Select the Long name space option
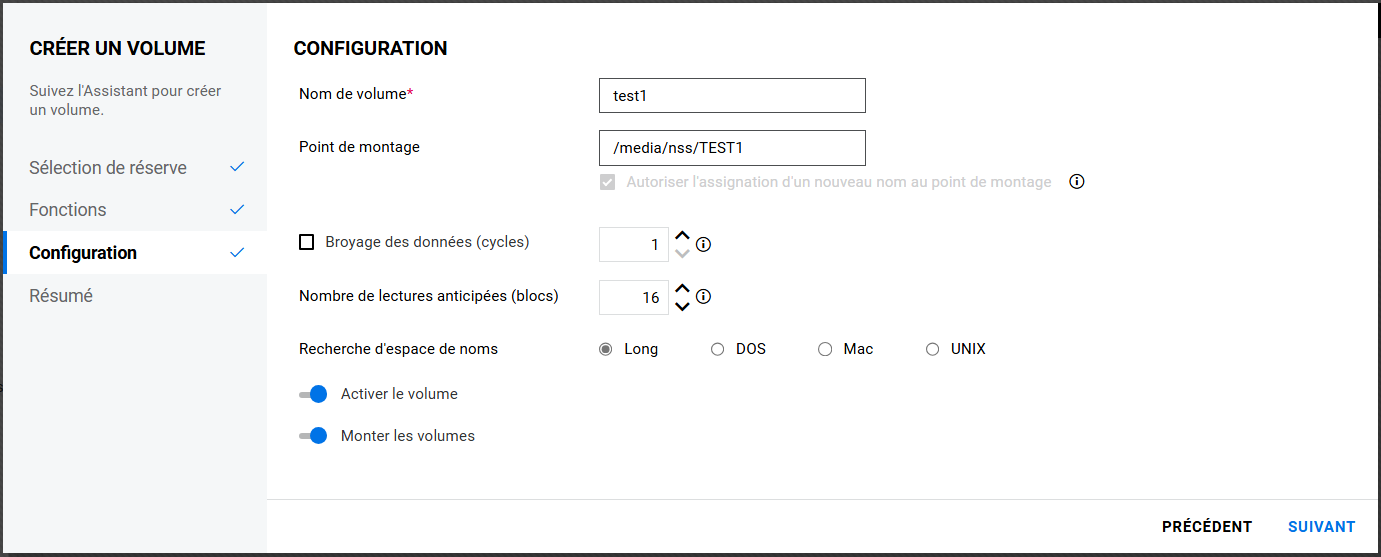 click(x=606, y=349)
